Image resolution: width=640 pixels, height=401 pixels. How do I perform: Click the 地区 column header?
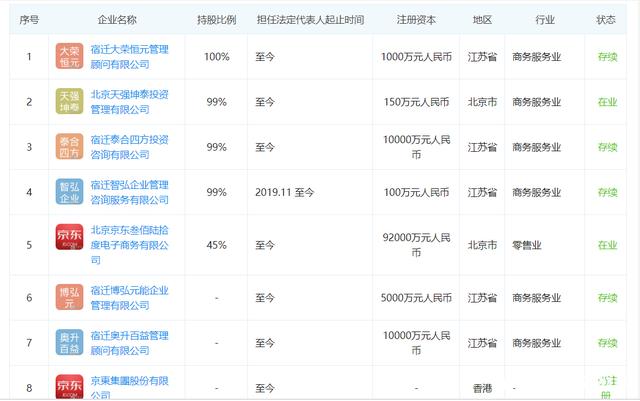tap(482, 20)
